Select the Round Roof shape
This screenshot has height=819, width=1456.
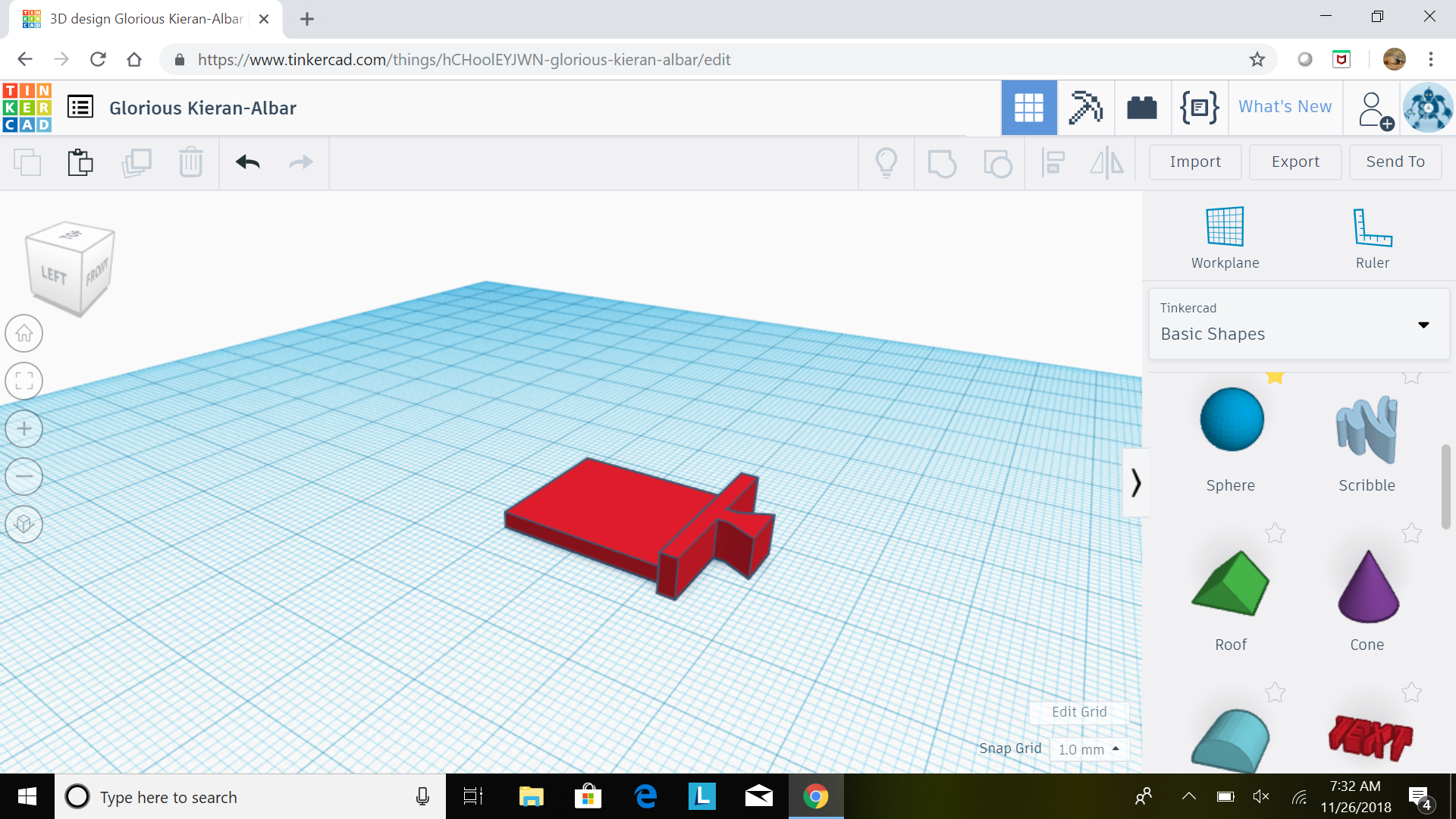pyautogui.click(x=1231, y=740)
